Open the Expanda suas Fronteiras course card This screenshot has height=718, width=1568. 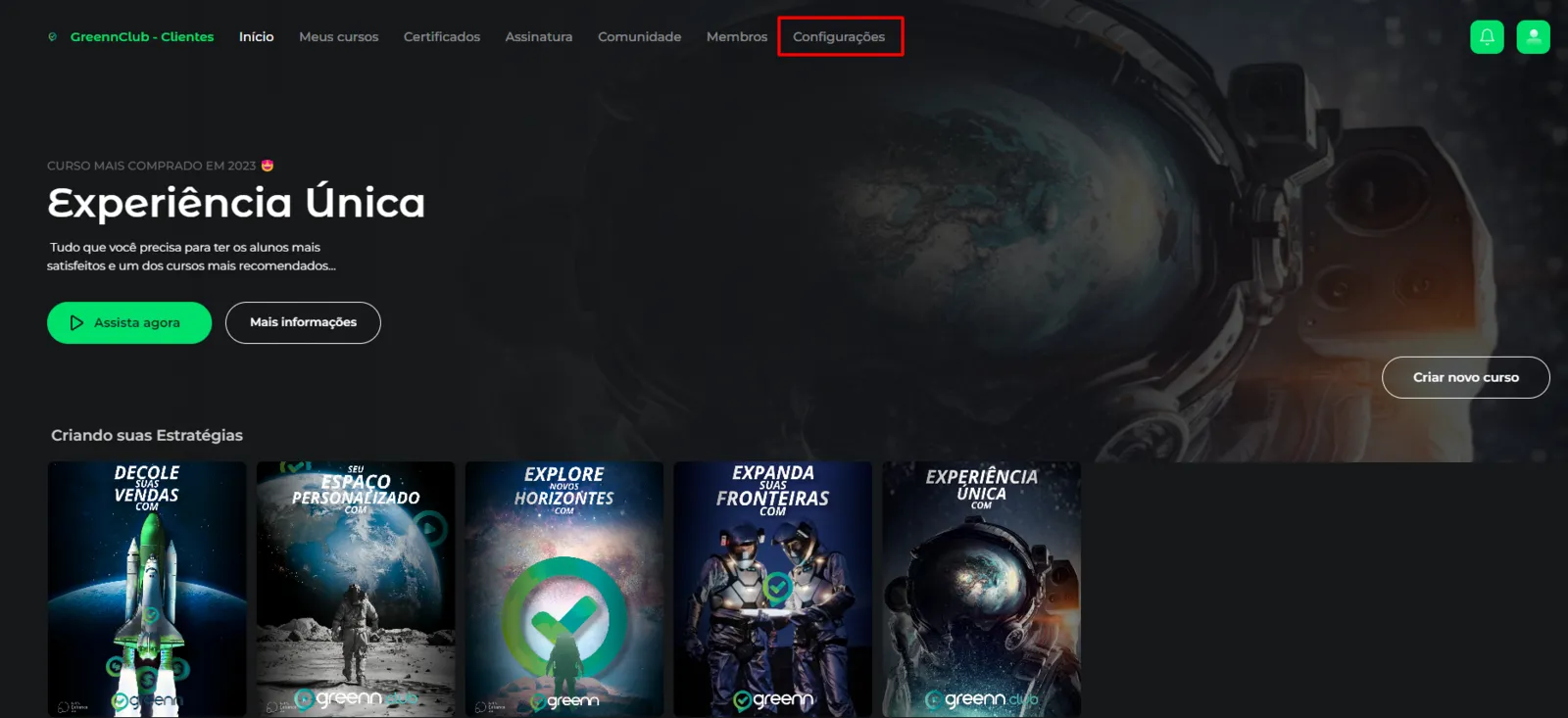(x=773, y=589)
